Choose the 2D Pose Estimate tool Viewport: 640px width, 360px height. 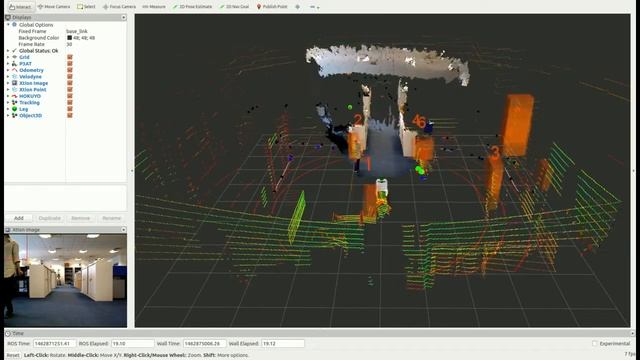click(192, 7)
